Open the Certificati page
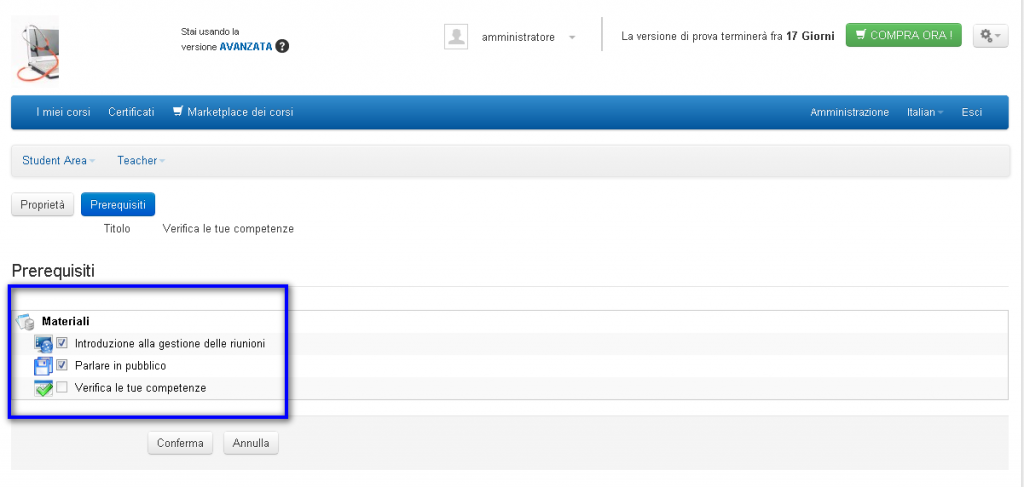The width and height of the screenshot is (1024, 487). [131, 112]
